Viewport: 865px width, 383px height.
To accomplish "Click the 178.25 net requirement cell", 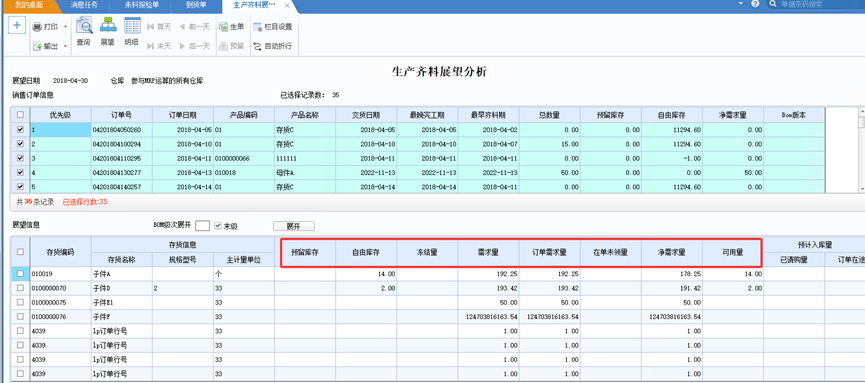I will [x=672, y=274].
